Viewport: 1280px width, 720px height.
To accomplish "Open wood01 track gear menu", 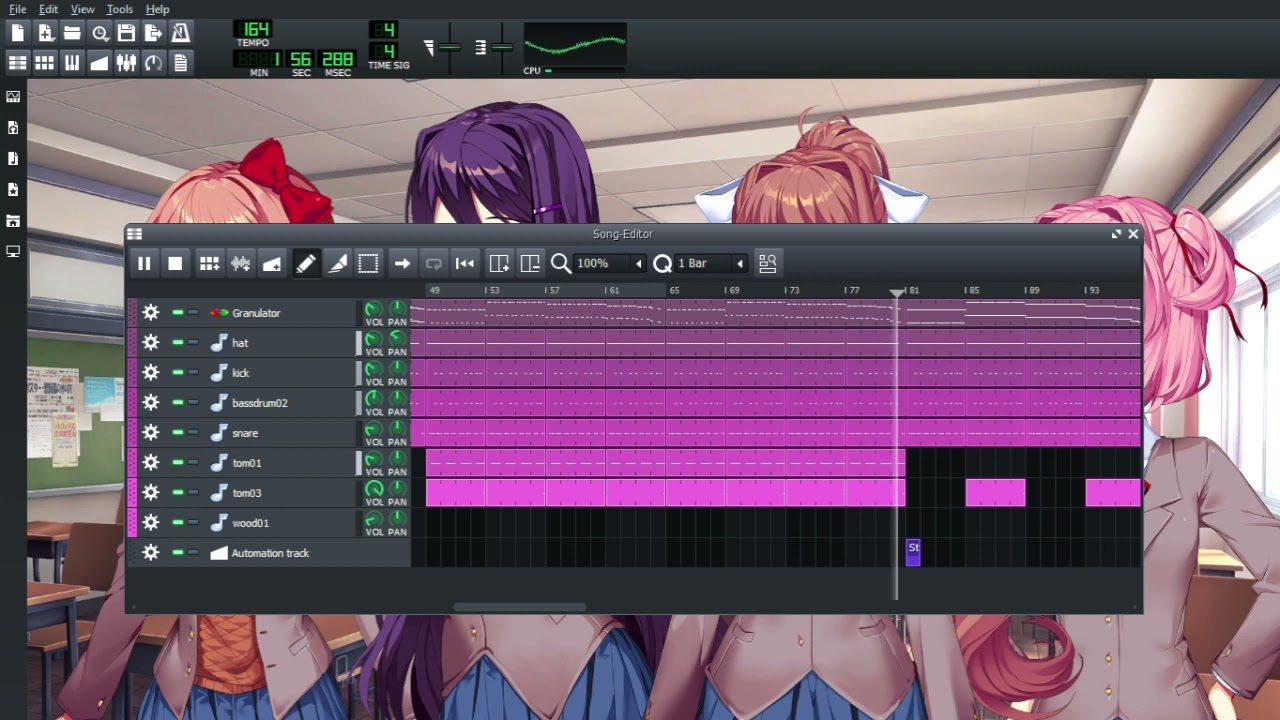I will [x=151, y=523].
